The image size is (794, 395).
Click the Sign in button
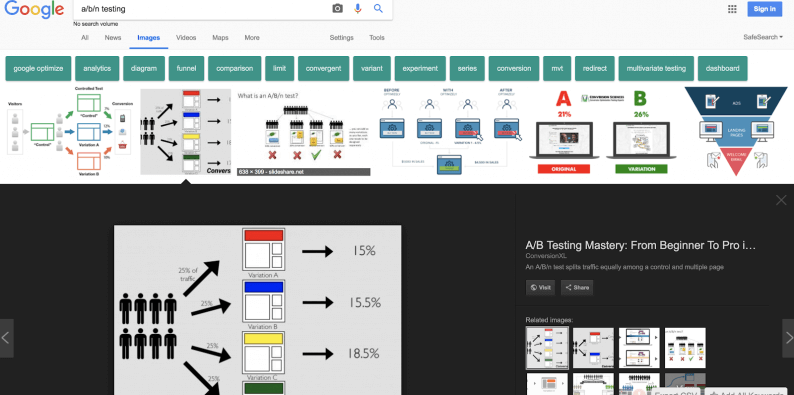[764, 9]
